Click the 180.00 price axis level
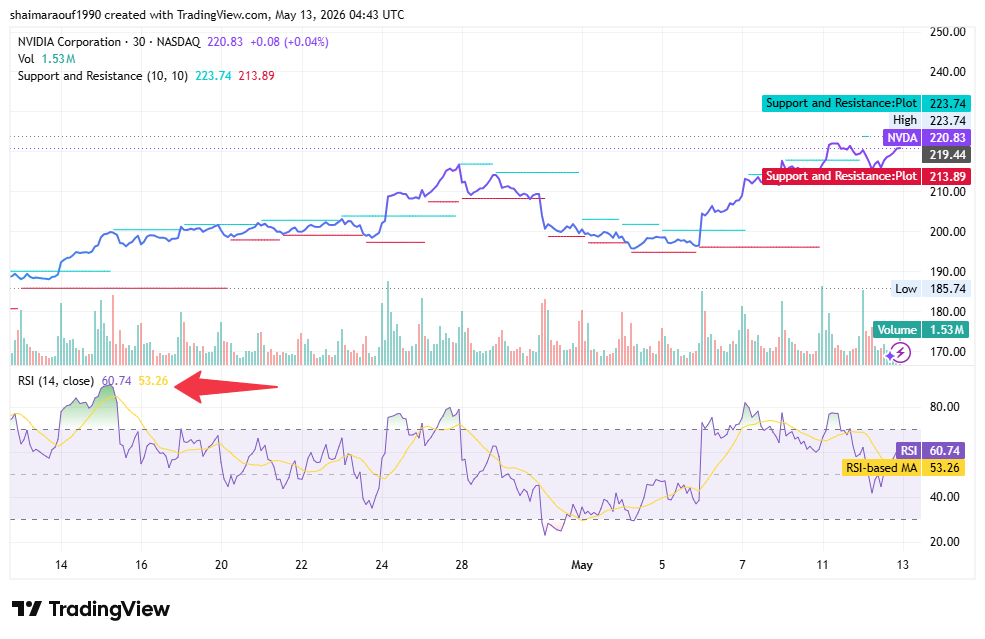Screen dimensions: 985x639 [947, 312]
